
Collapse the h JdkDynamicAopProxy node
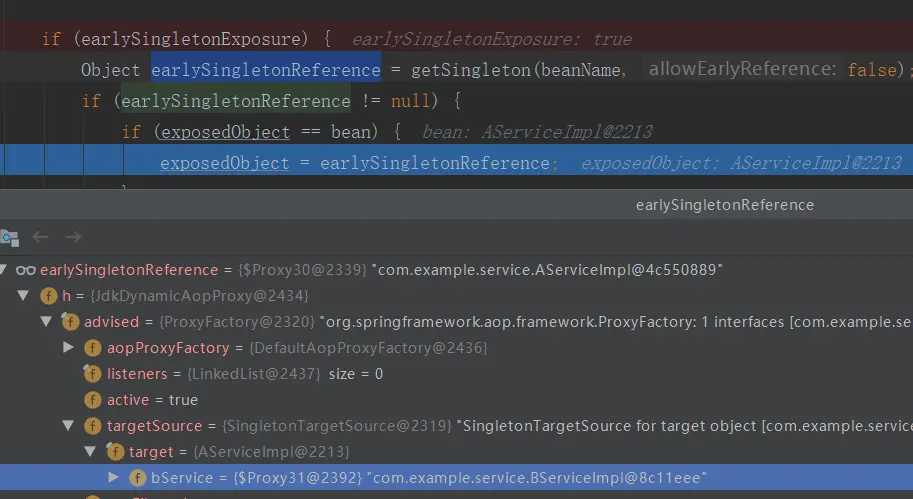(x=23, y=296)
